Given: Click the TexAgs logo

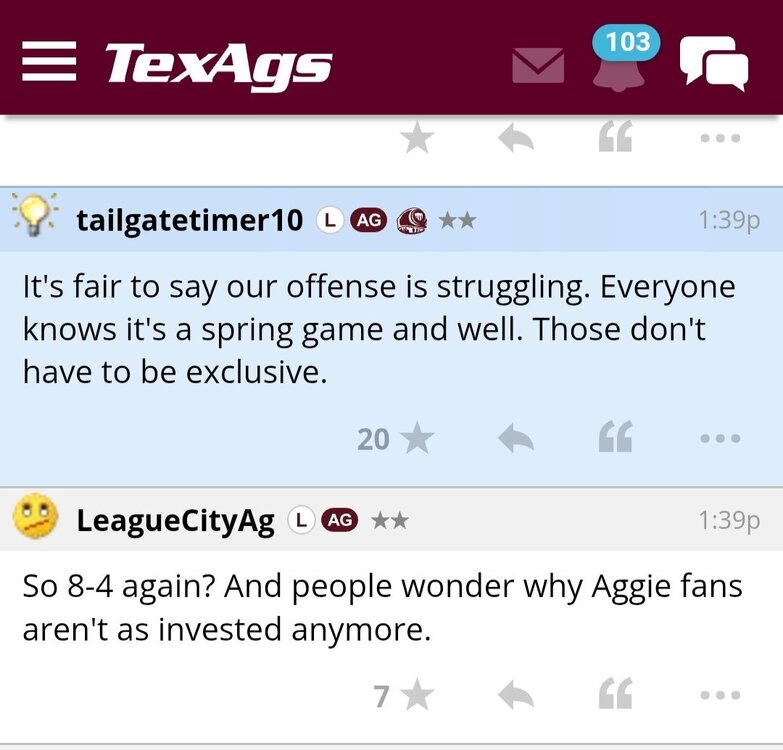Looking at the screenshot, I should click(x=218, y=64).
